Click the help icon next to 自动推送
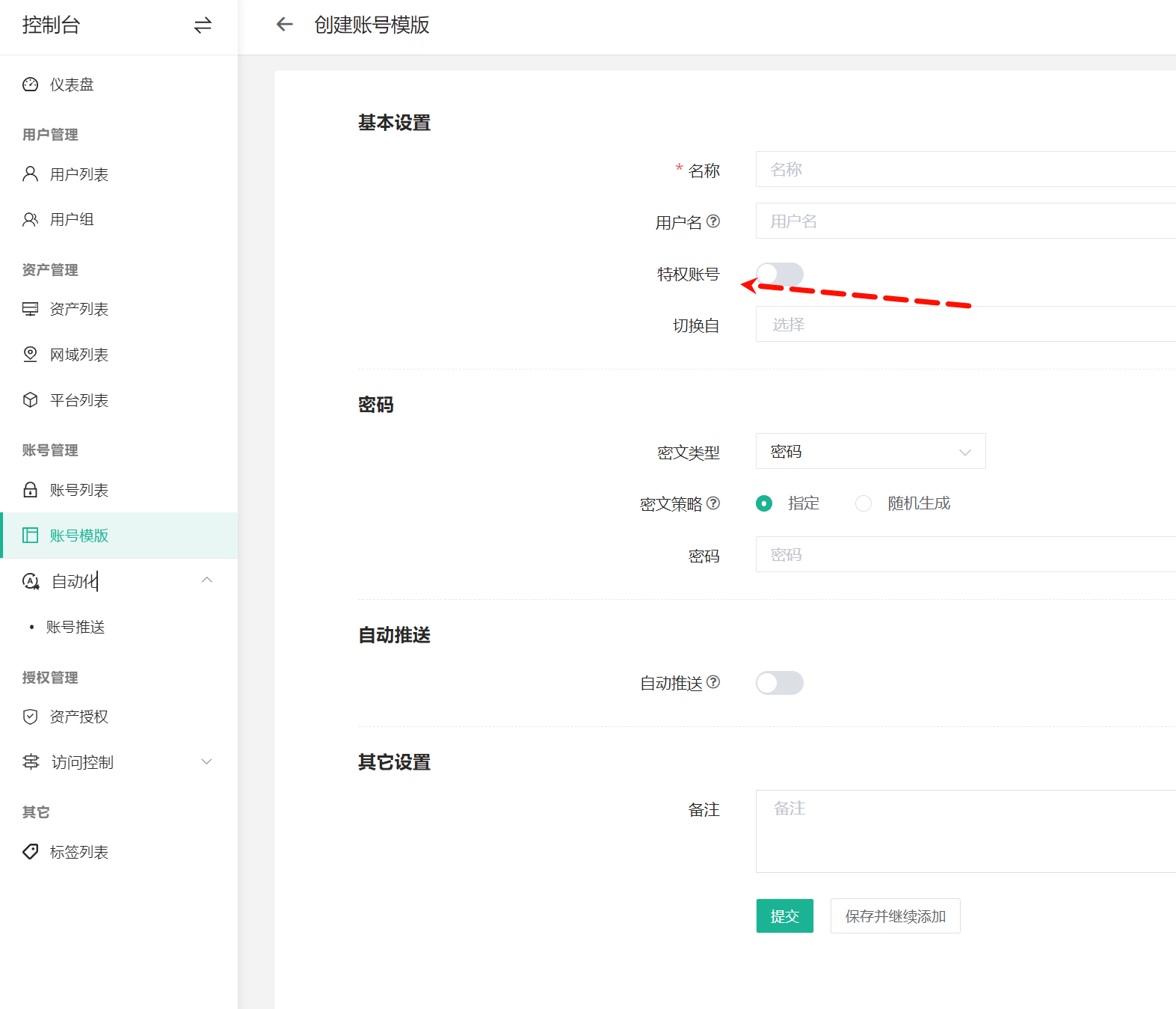Image resolution: width=1176 pixels, height=1009 pixels. pyautogui.click(x=713, y=682)
